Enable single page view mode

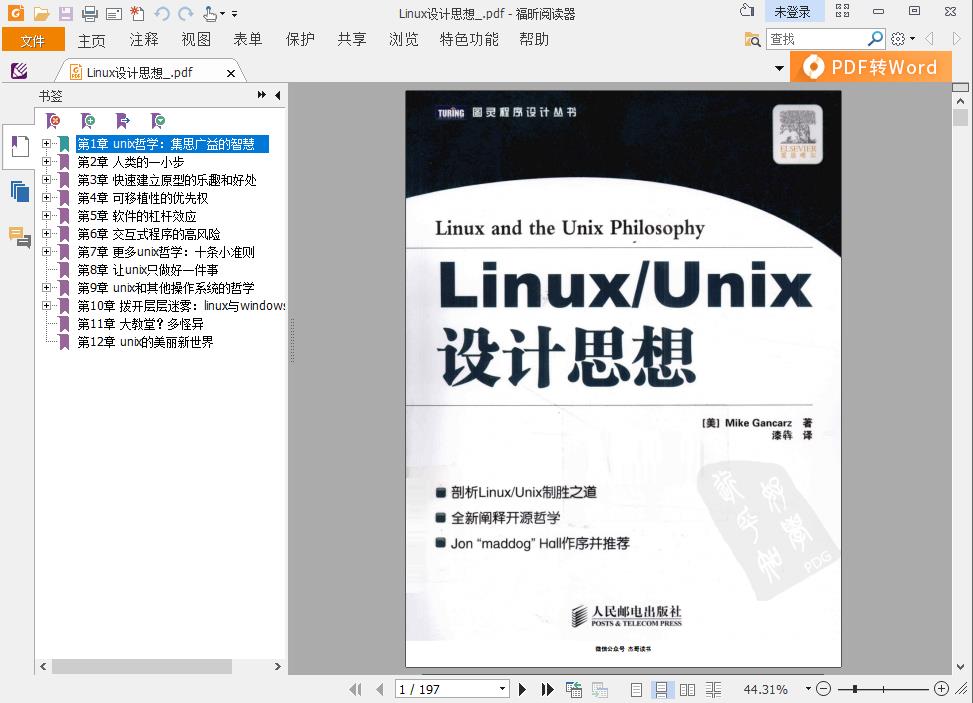(636, 689)
